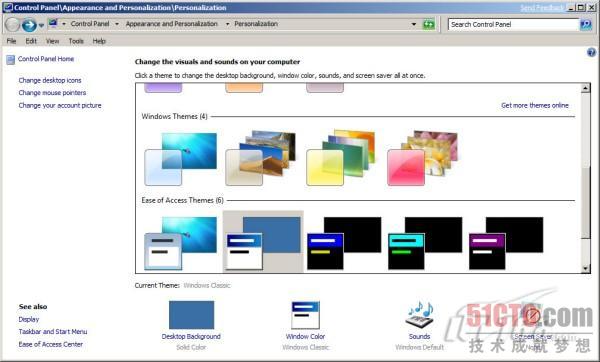Click the green Refresh button
The width and height of the screenshot is (600, 362).
[x=429, y=24]
